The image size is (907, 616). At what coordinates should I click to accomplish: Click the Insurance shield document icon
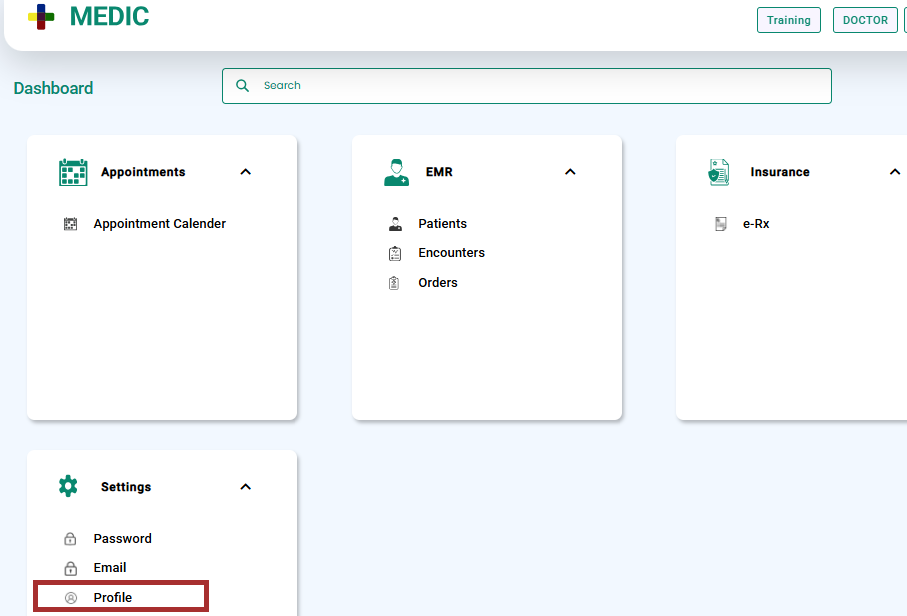click(719, 172)
